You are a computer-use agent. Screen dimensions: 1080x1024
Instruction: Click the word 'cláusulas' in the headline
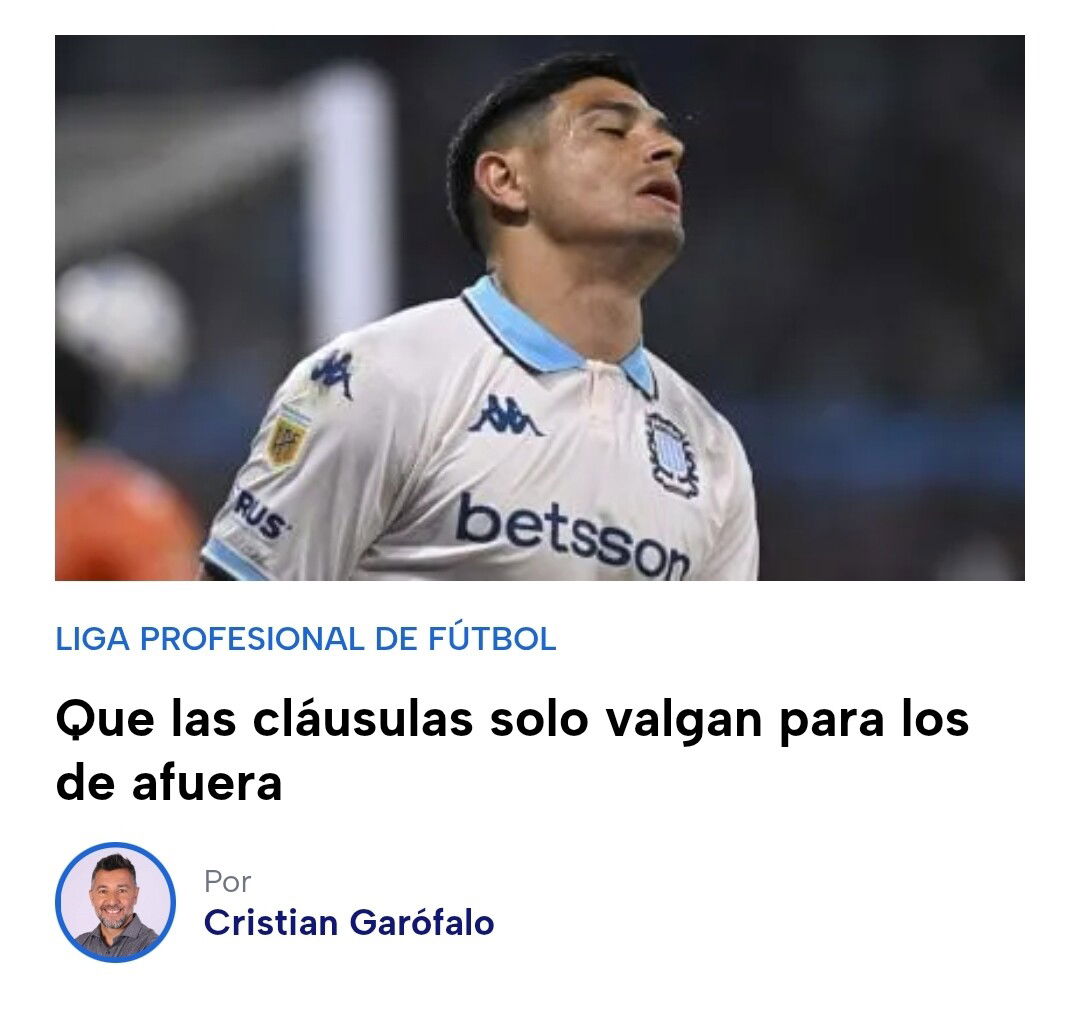[362, 720]
